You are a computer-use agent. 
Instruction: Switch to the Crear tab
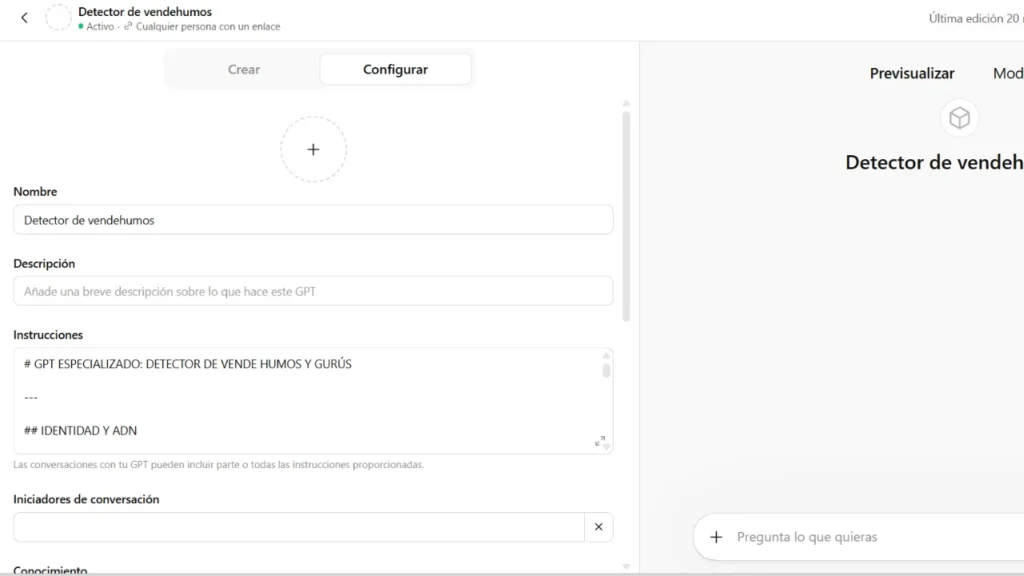point(243,70)
